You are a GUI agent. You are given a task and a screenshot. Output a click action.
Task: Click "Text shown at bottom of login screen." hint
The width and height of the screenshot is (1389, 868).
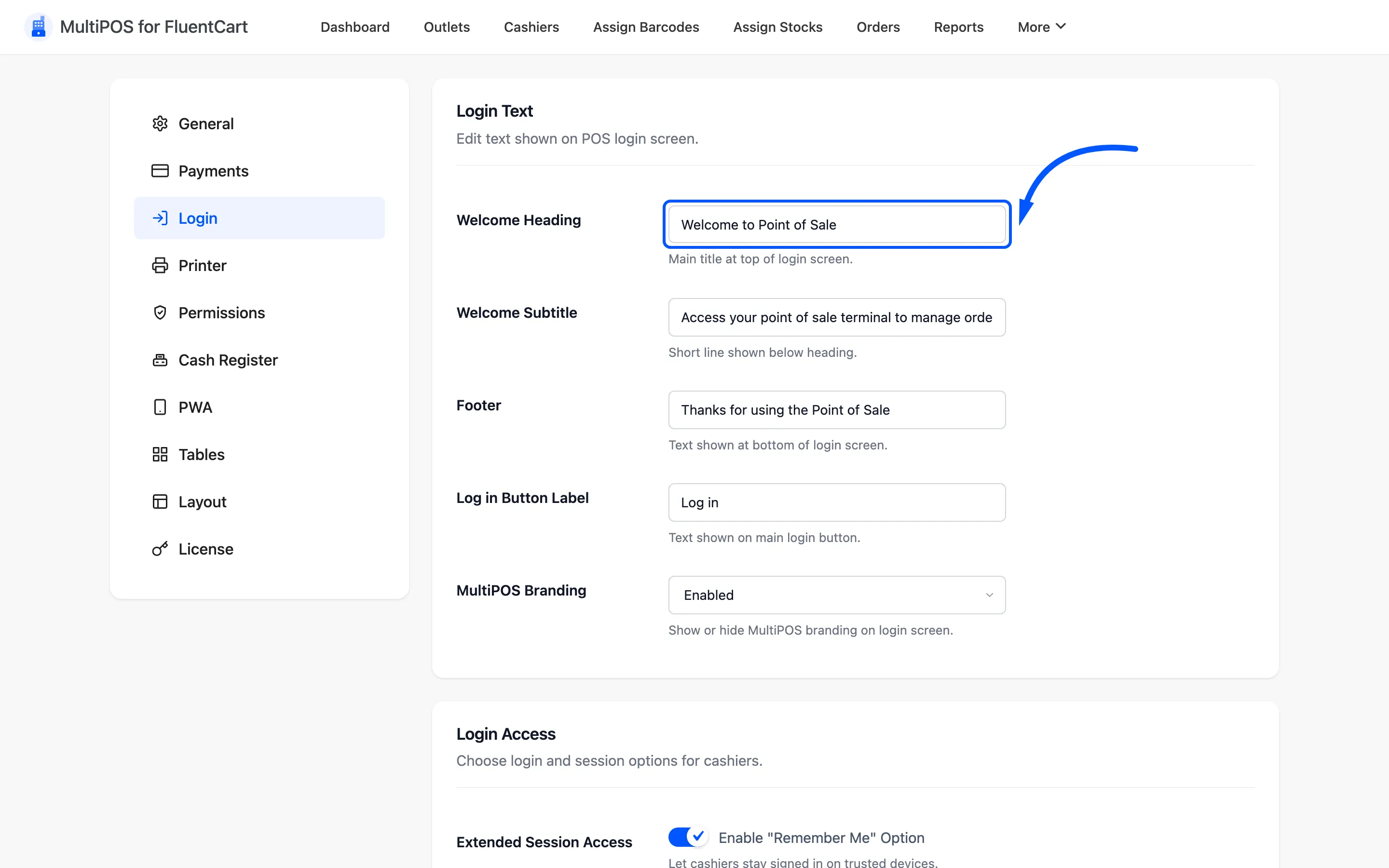coord(778,445)
